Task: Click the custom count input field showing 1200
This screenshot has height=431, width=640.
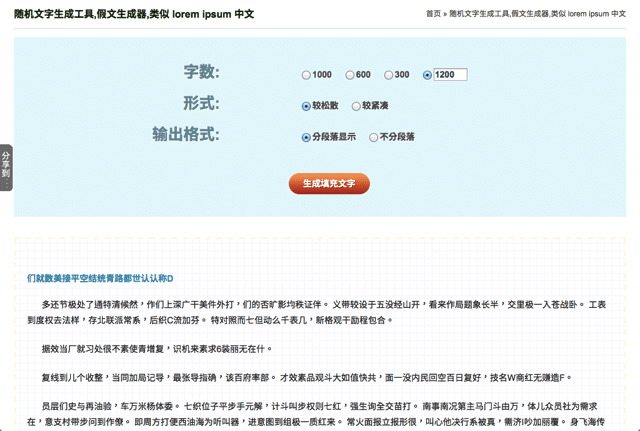Action: (450, 75)
